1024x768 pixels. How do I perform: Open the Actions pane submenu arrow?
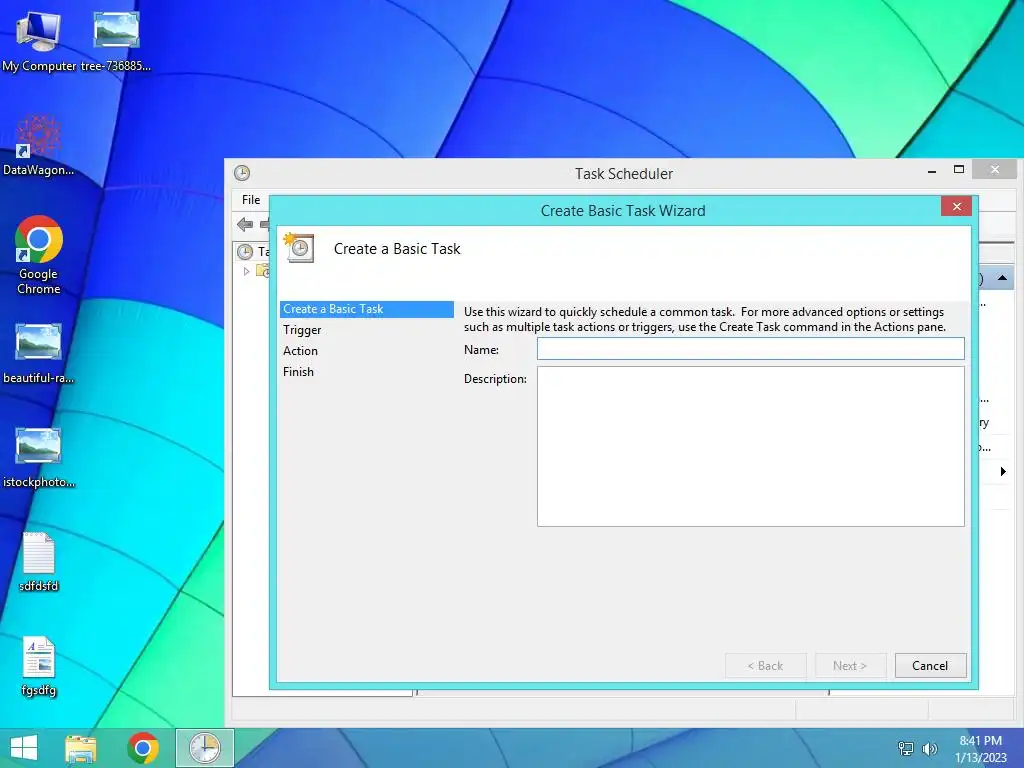point(1003,472)
